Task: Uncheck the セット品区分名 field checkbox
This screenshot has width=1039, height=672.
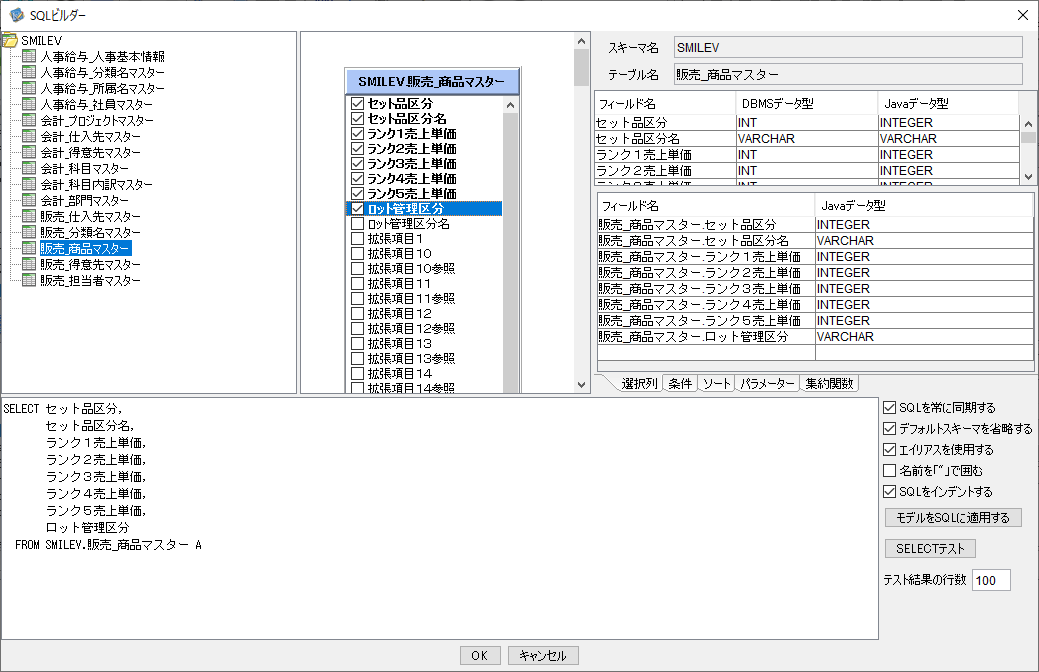Action: click(358, 119)
